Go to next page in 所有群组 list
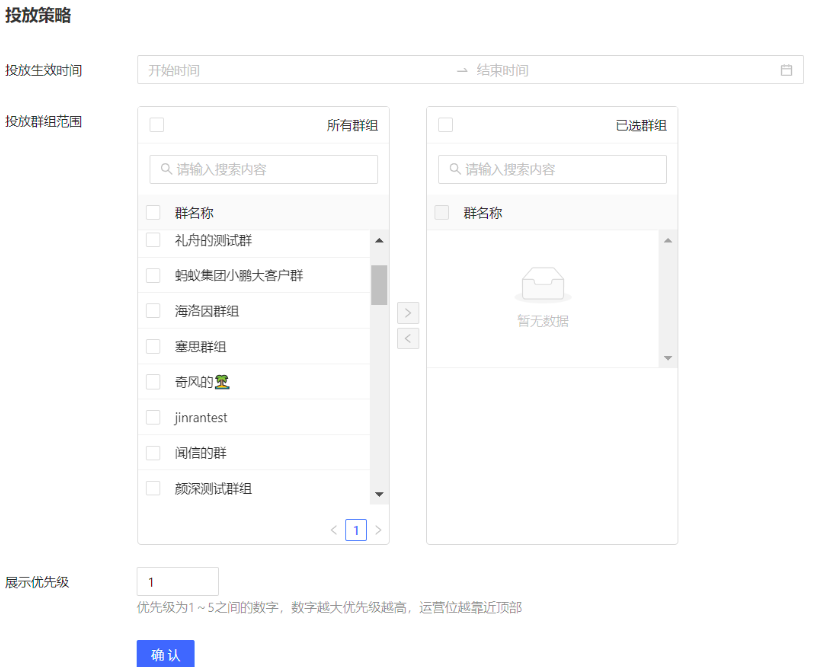The height and width of the screenshot is (667, 813). [378, 530]
